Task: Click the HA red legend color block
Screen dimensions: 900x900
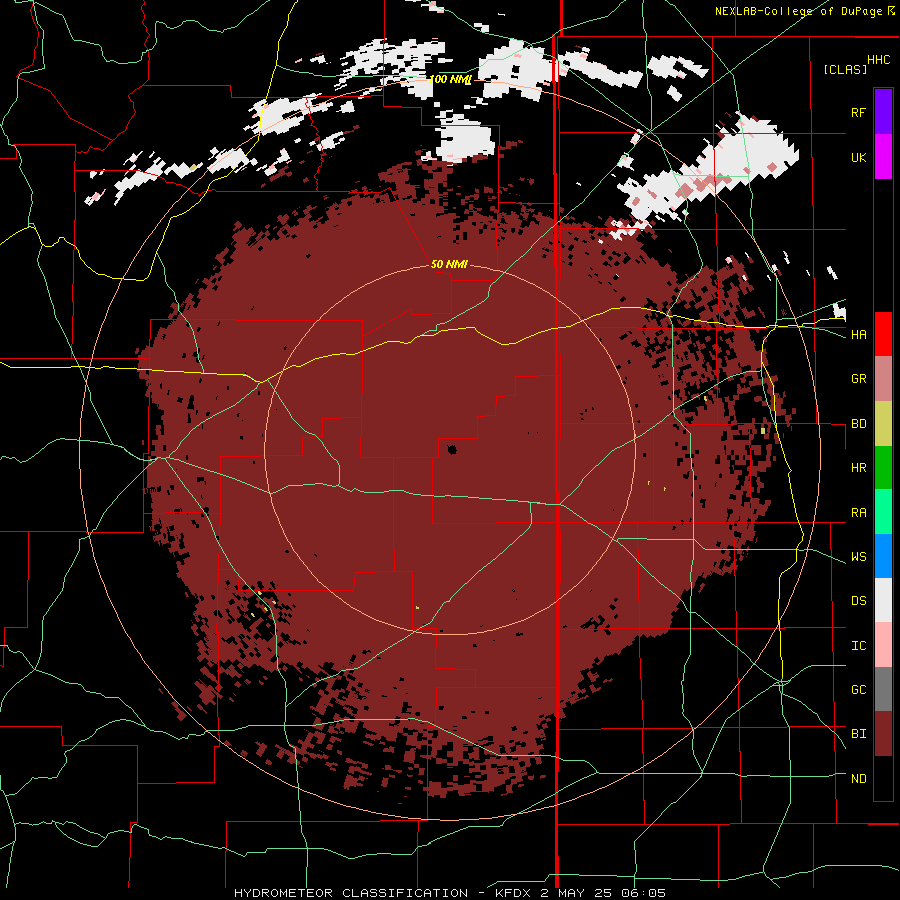Action: tap(883, 334)
